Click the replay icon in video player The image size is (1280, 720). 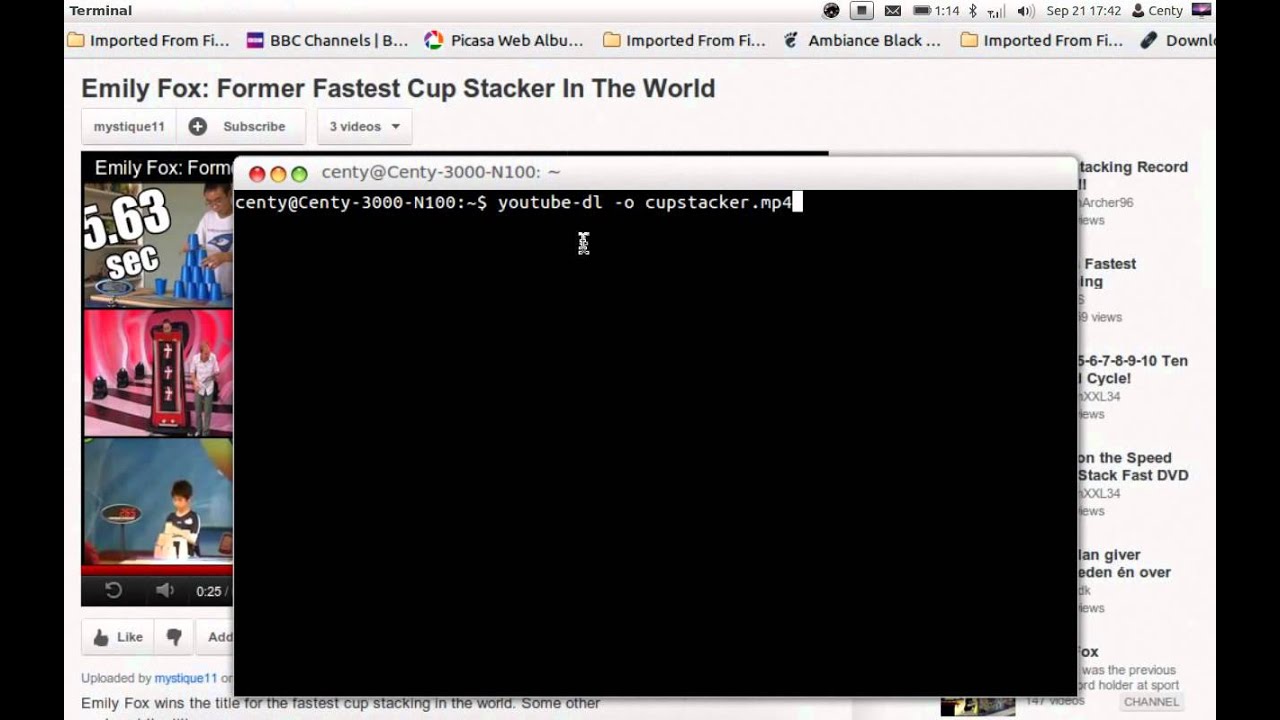point(113,591)
